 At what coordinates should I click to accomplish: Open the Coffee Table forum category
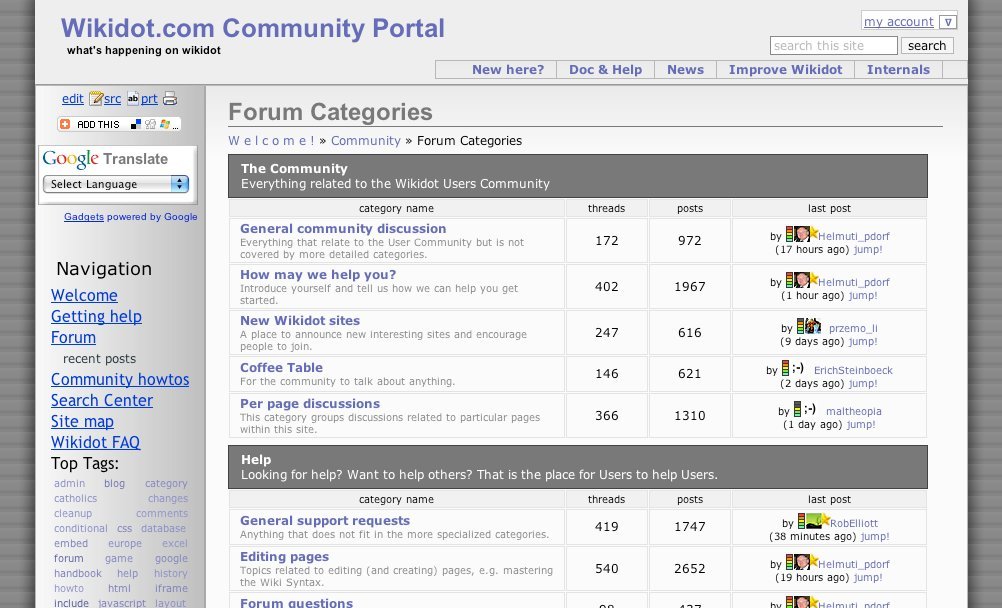pos(281,367)
